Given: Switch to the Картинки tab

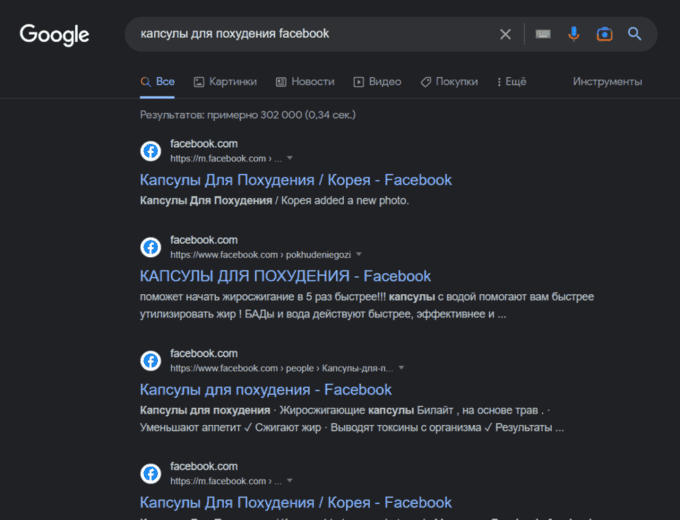Looking at the screenshot, I should 225,82.
